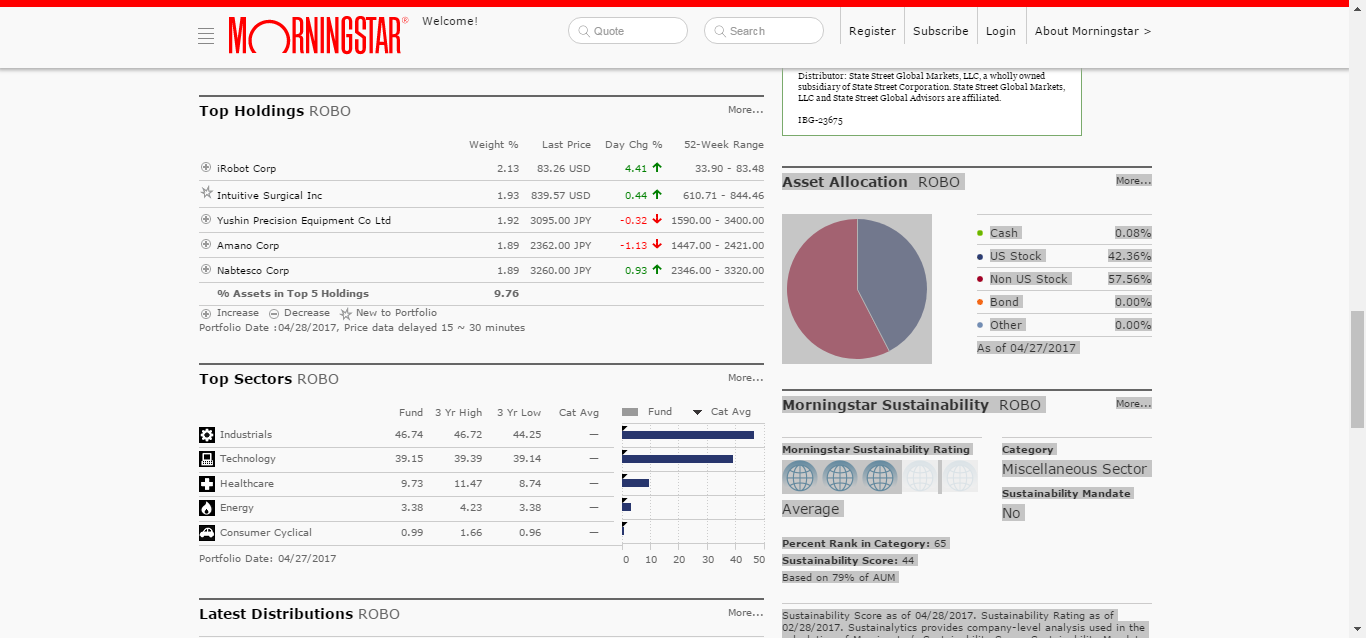Screen dimensions: 1366x638
Task: Click the first sustainability globe icon
Action: 800,477
